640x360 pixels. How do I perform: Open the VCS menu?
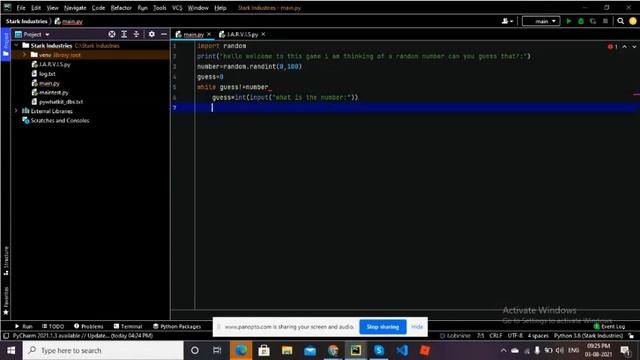(x=177, y=8)
